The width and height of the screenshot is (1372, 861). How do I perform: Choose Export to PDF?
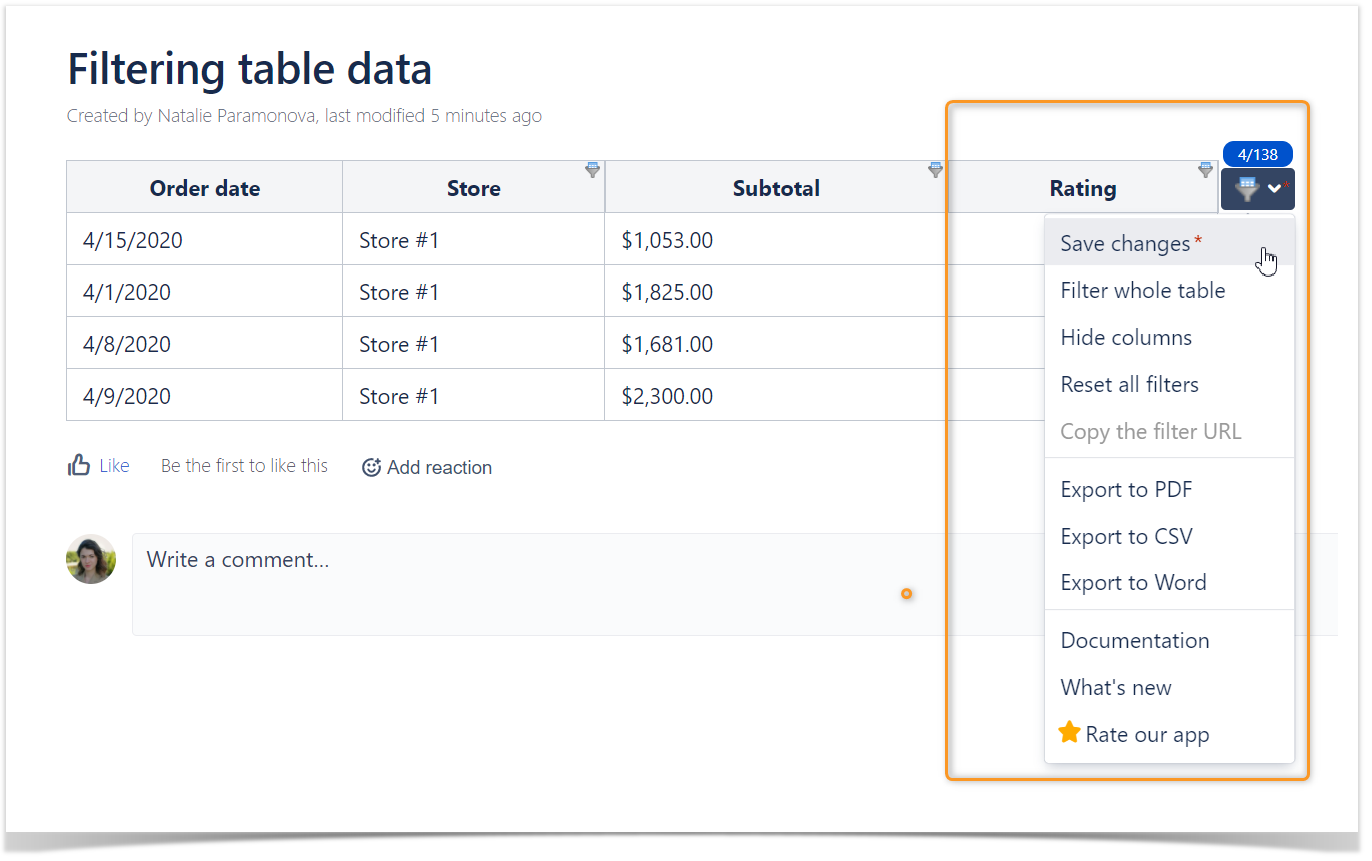[1126, 490]
